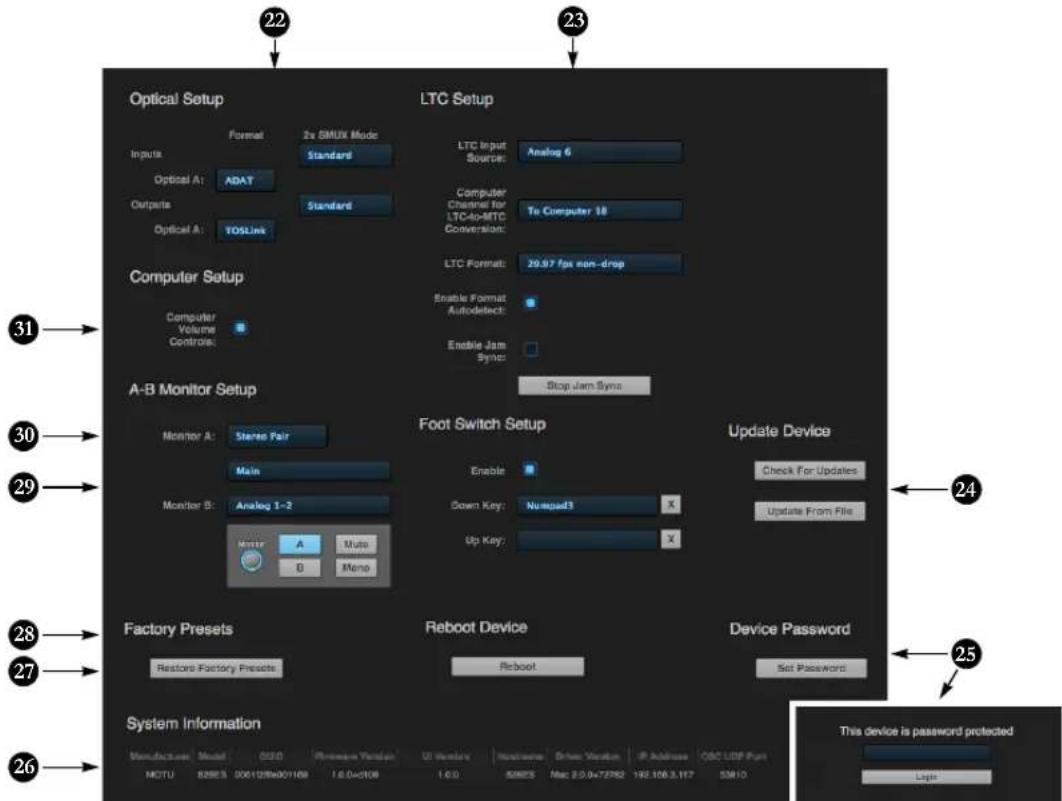The height and width of the screenshot is (801, 1062).
Task: Click the LTC Setup heading
Action: 456,99
